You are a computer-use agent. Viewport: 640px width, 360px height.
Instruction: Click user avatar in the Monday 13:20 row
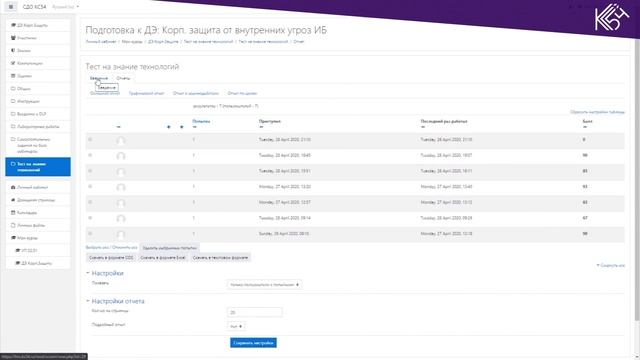tap(121, 187)
